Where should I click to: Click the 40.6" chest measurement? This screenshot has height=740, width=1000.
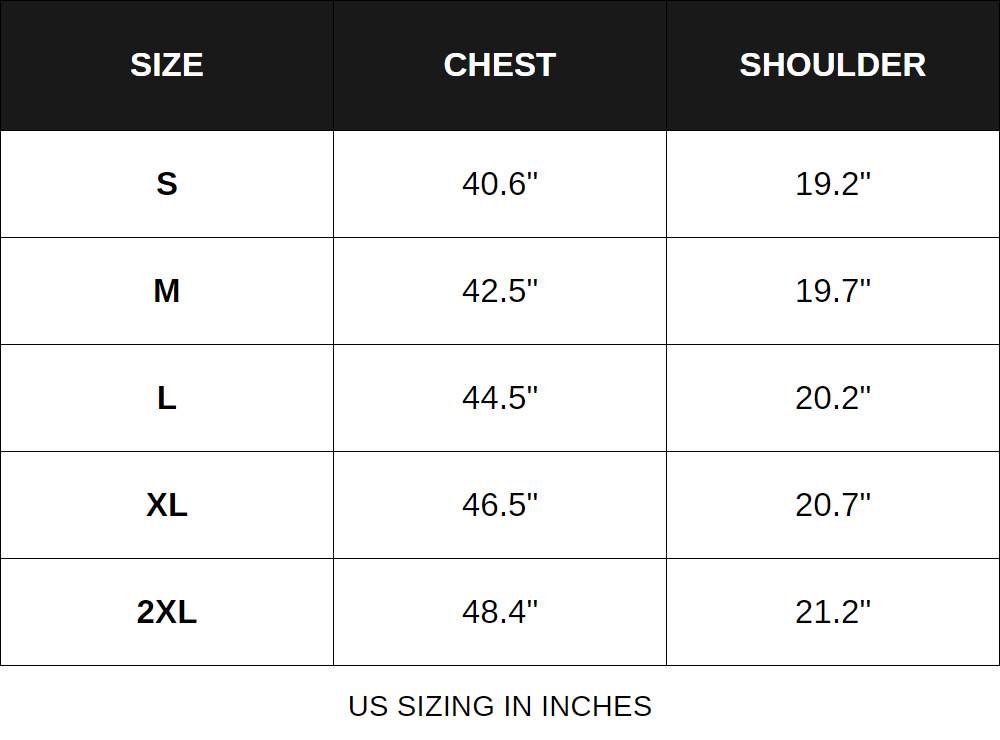[499, 184]
